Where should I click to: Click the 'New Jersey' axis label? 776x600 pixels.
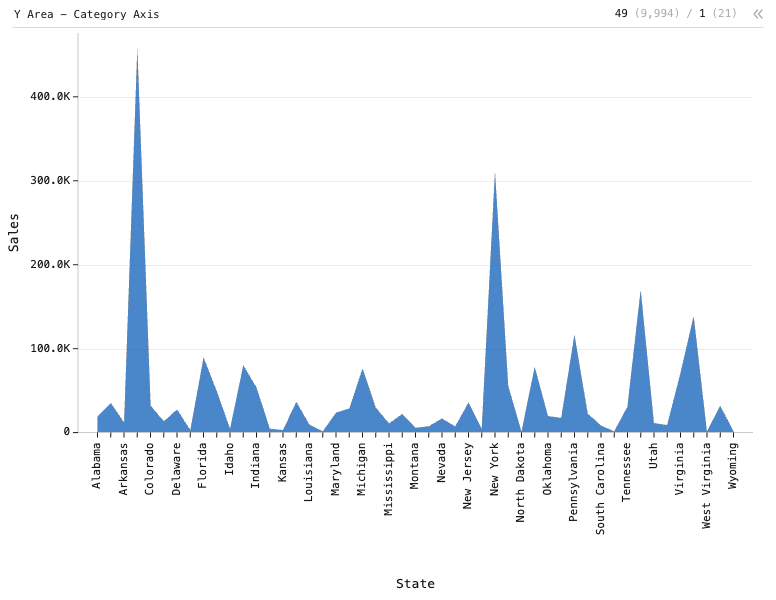(467, 476)
